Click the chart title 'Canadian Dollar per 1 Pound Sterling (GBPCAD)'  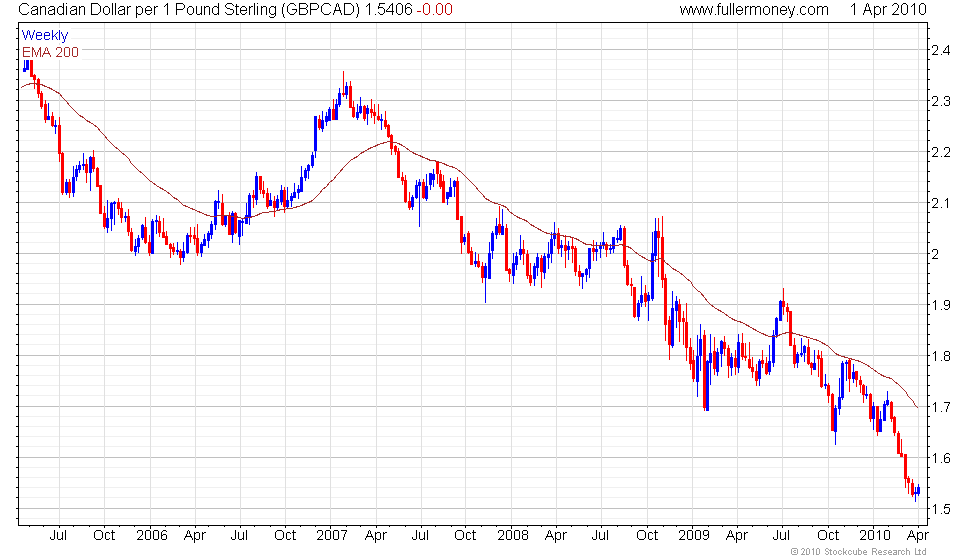pos(189,10)
